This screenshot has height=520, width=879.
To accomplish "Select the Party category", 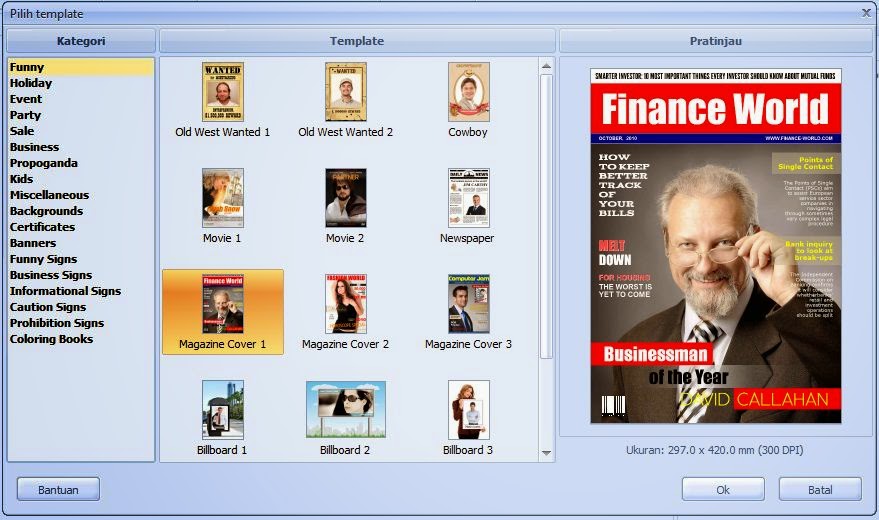I will (x=81, y=115).
